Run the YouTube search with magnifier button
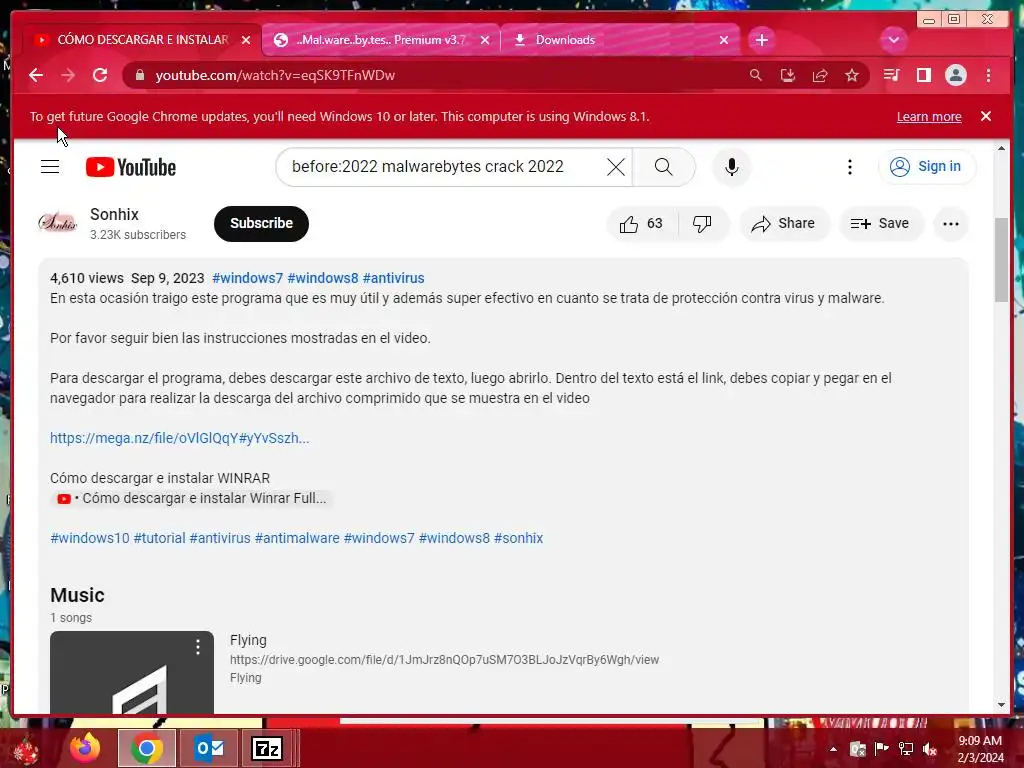1024x768 pixels. coord(664,167)
